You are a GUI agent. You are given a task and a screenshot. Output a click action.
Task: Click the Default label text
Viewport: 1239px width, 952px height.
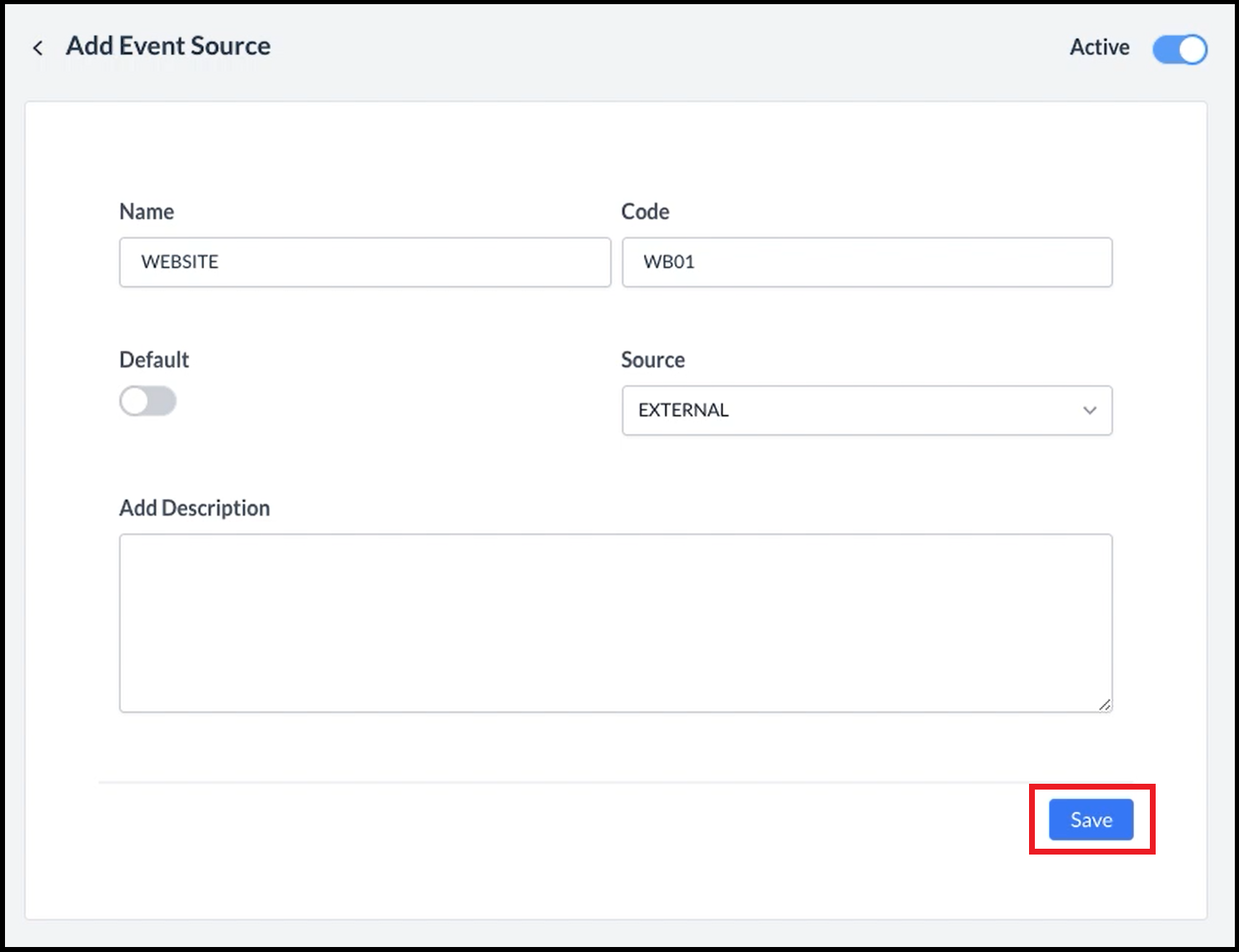click(x=154, y=360)
